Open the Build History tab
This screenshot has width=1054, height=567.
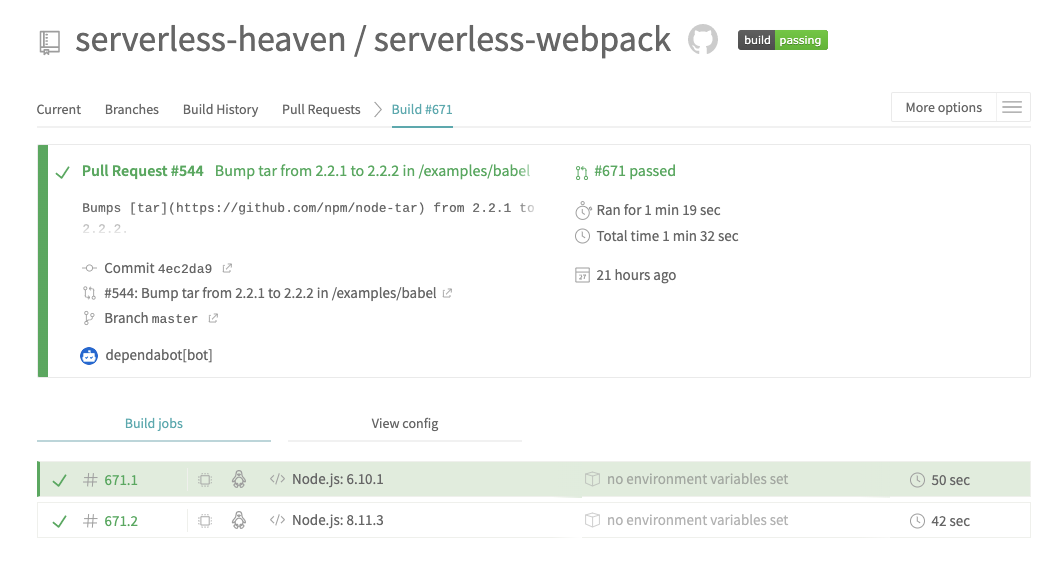(220, 110)
